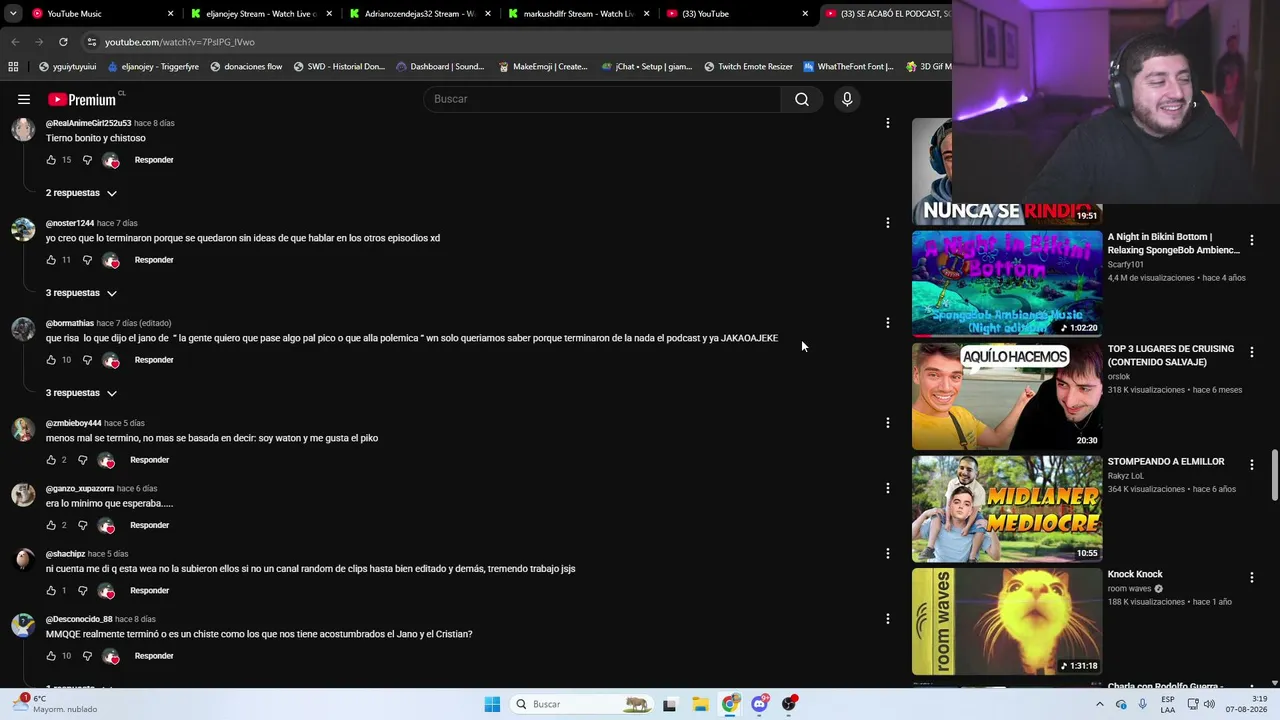Image resolution: width=1280 pixels, height=720 pixels.
Task: Reply to @noster1244's comment with Responder
Action: point(154,260)
